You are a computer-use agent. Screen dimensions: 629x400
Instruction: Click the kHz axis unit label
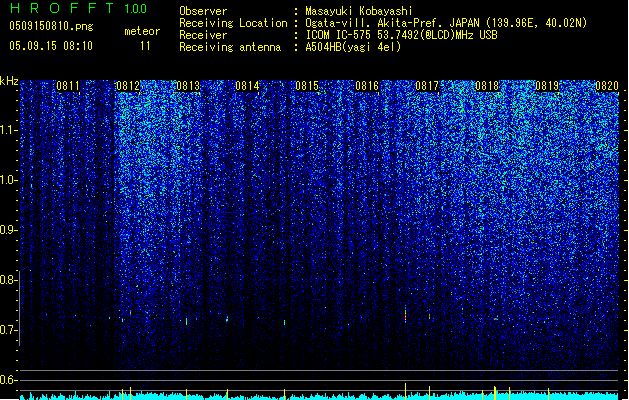pos(9,81)
